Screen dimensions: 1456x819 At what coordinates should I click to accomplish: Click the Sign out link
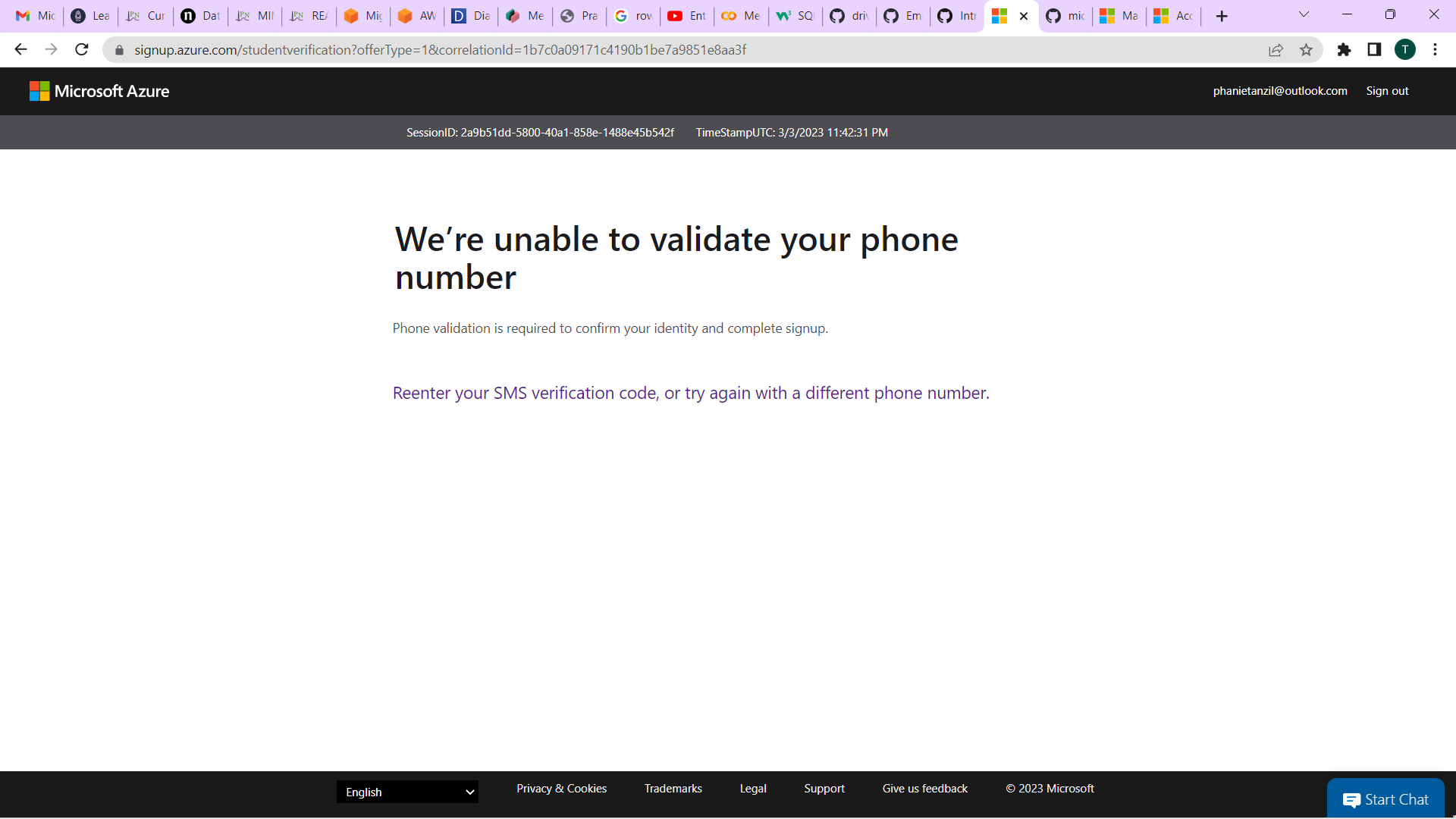(1387, 90)
